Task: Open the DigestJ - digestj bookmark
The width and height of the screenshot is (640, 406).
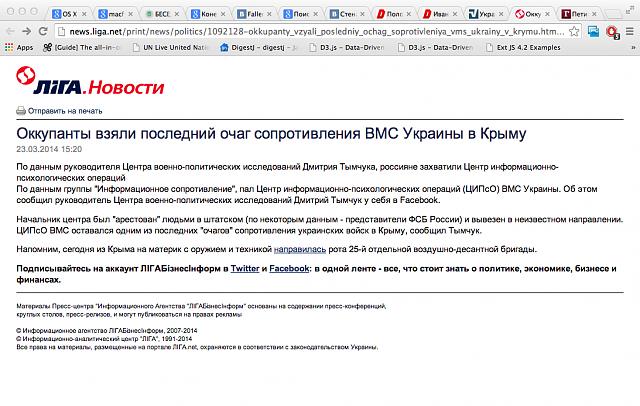Action: point(260,47)
